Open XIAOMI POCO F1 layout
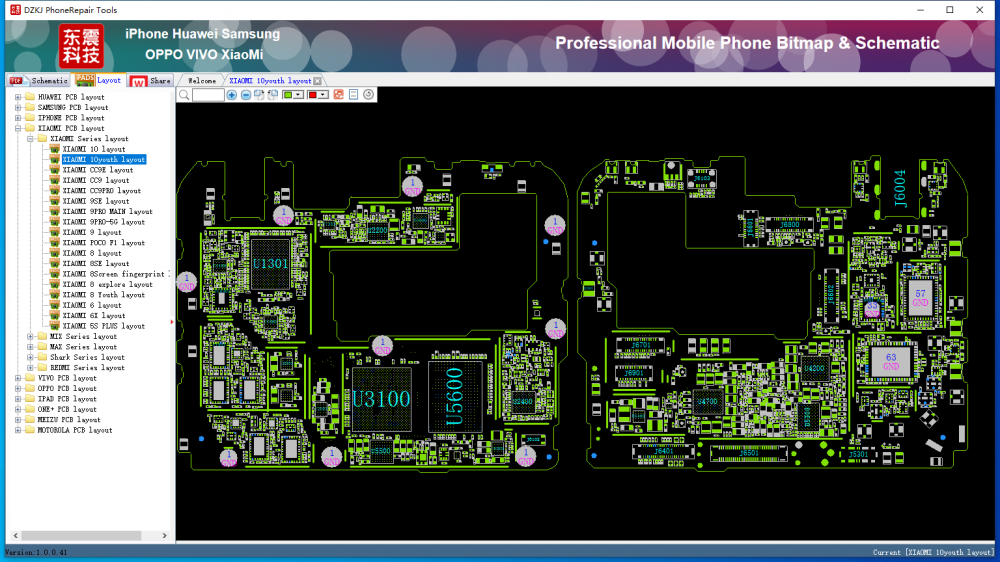1000x562 pixels. (103, 243)
